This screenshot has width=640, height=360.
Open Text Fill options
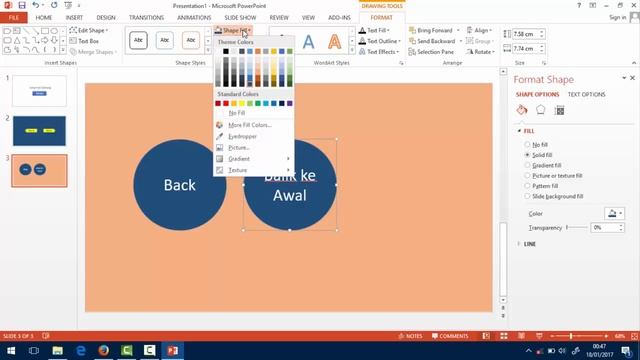point(374,30)
